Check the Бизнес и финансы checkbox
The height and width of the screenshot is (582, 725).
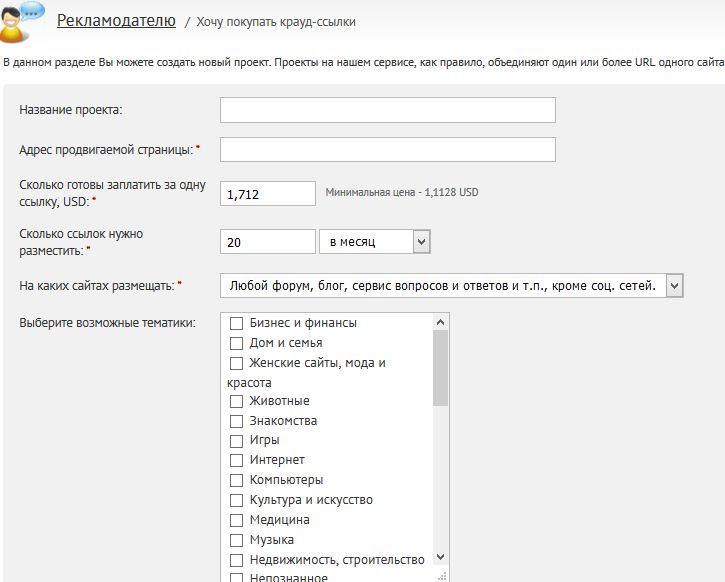point(236,323)
